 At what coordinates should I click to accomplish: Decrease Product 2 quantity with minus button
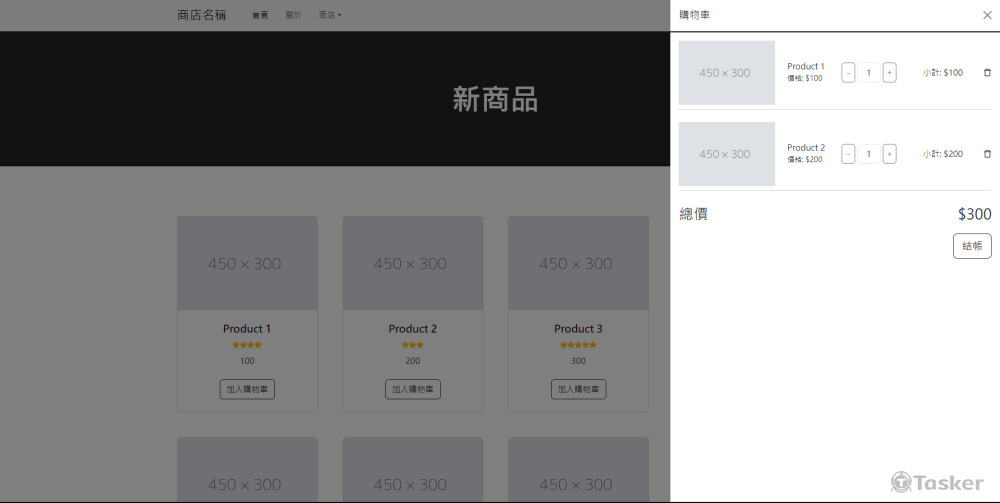click(848, 154)
